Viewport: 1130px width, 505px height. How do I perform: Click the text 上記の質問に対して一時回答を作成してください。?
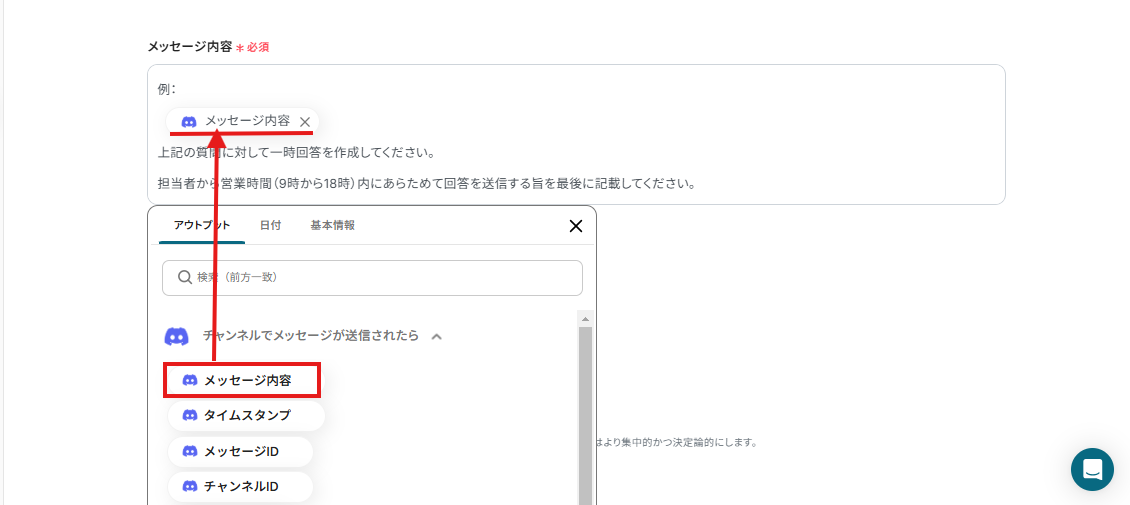coord(299,153)
